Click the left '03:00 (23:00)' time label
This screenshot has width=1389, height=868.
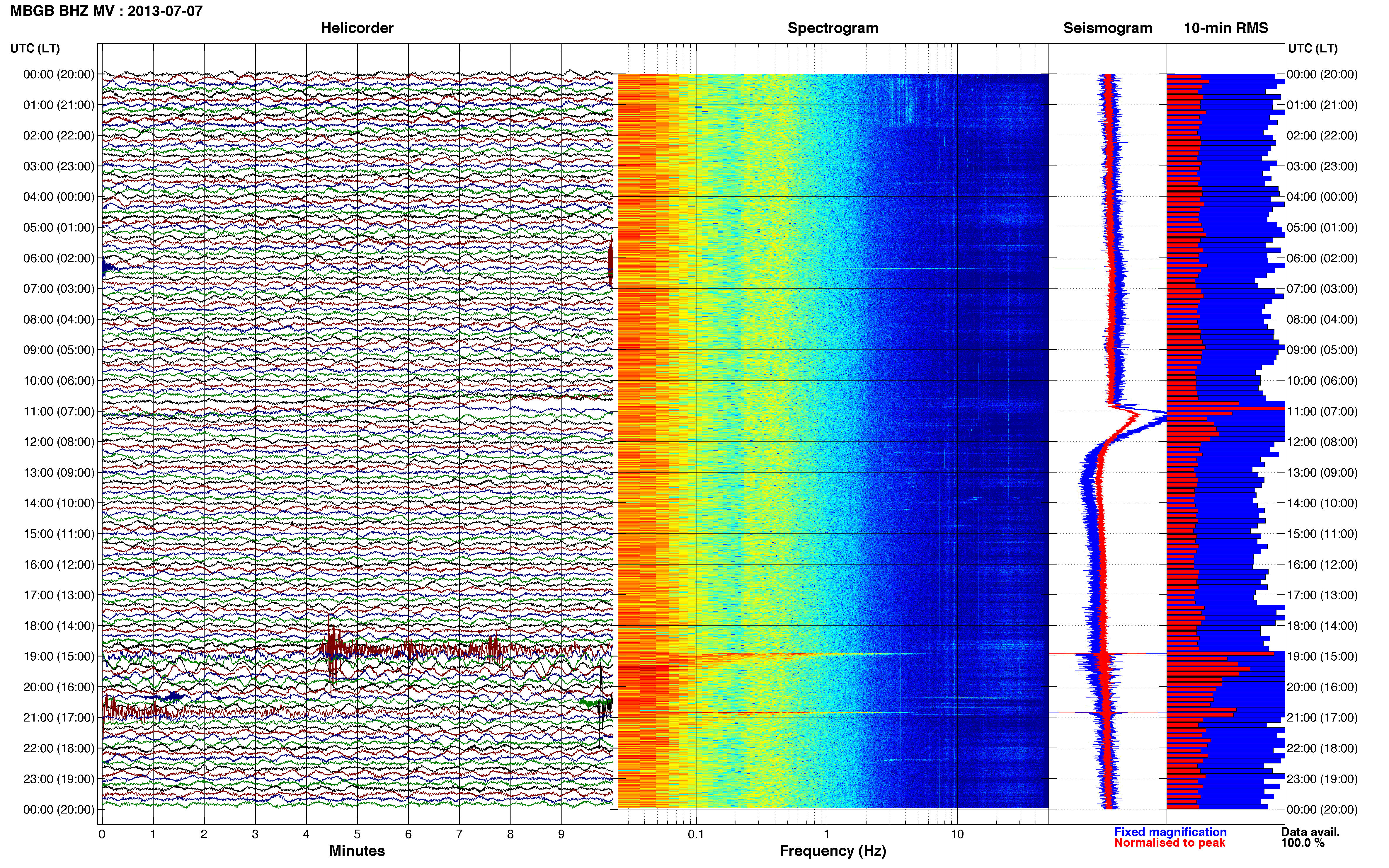pos(59,166)
